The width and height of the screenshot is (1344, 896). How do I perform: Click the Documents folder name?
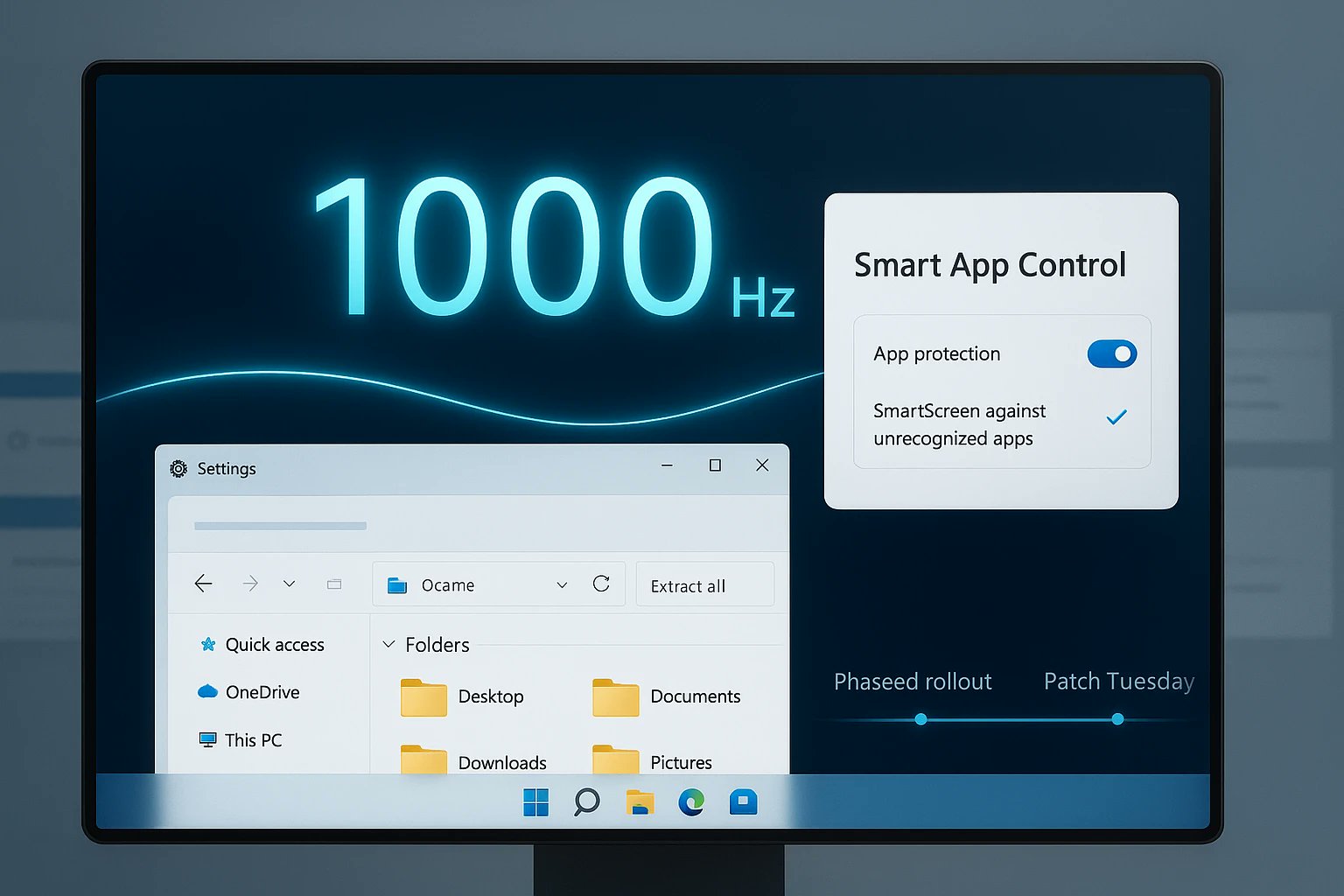coord(696,696)
